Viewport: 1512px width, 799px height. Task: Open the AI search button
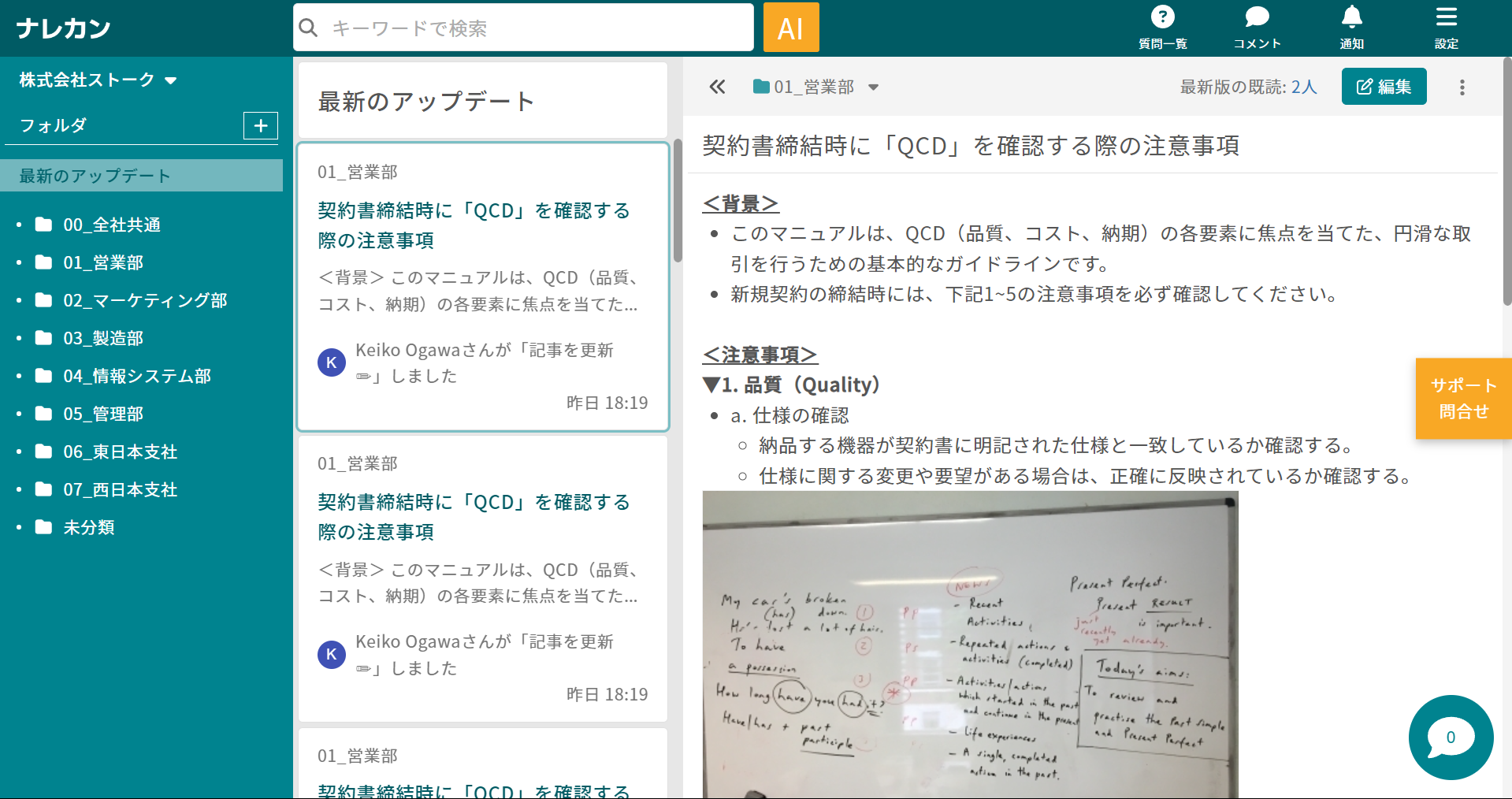click(x=791, y=28)
